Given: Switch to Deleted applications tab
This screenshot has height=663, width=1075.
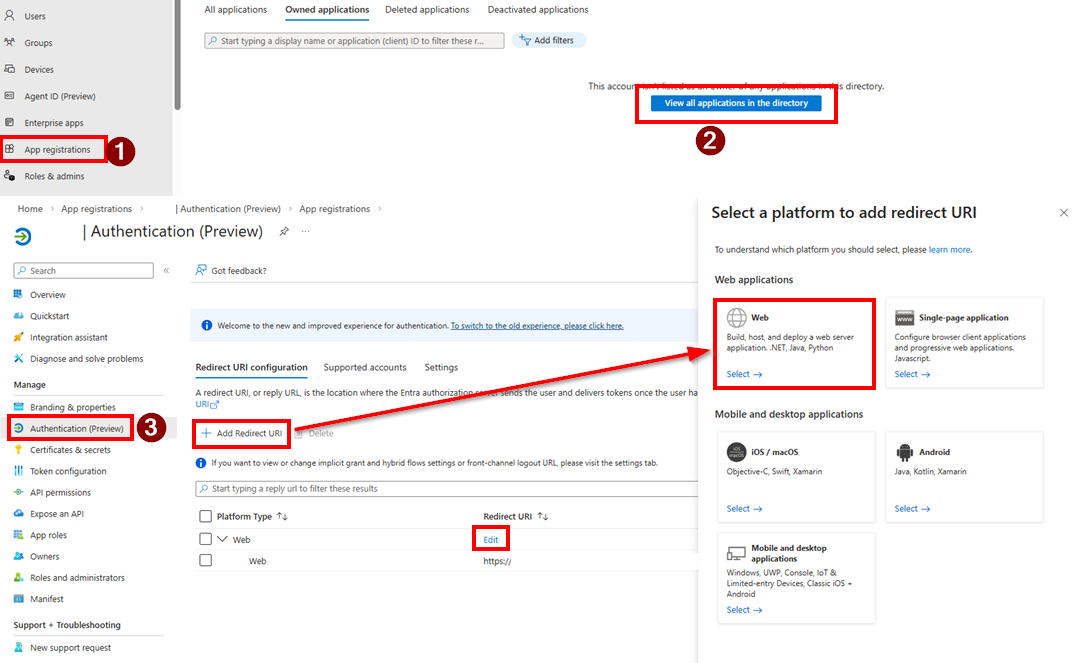Looking at the screenshot, I should tap(427, 10).
